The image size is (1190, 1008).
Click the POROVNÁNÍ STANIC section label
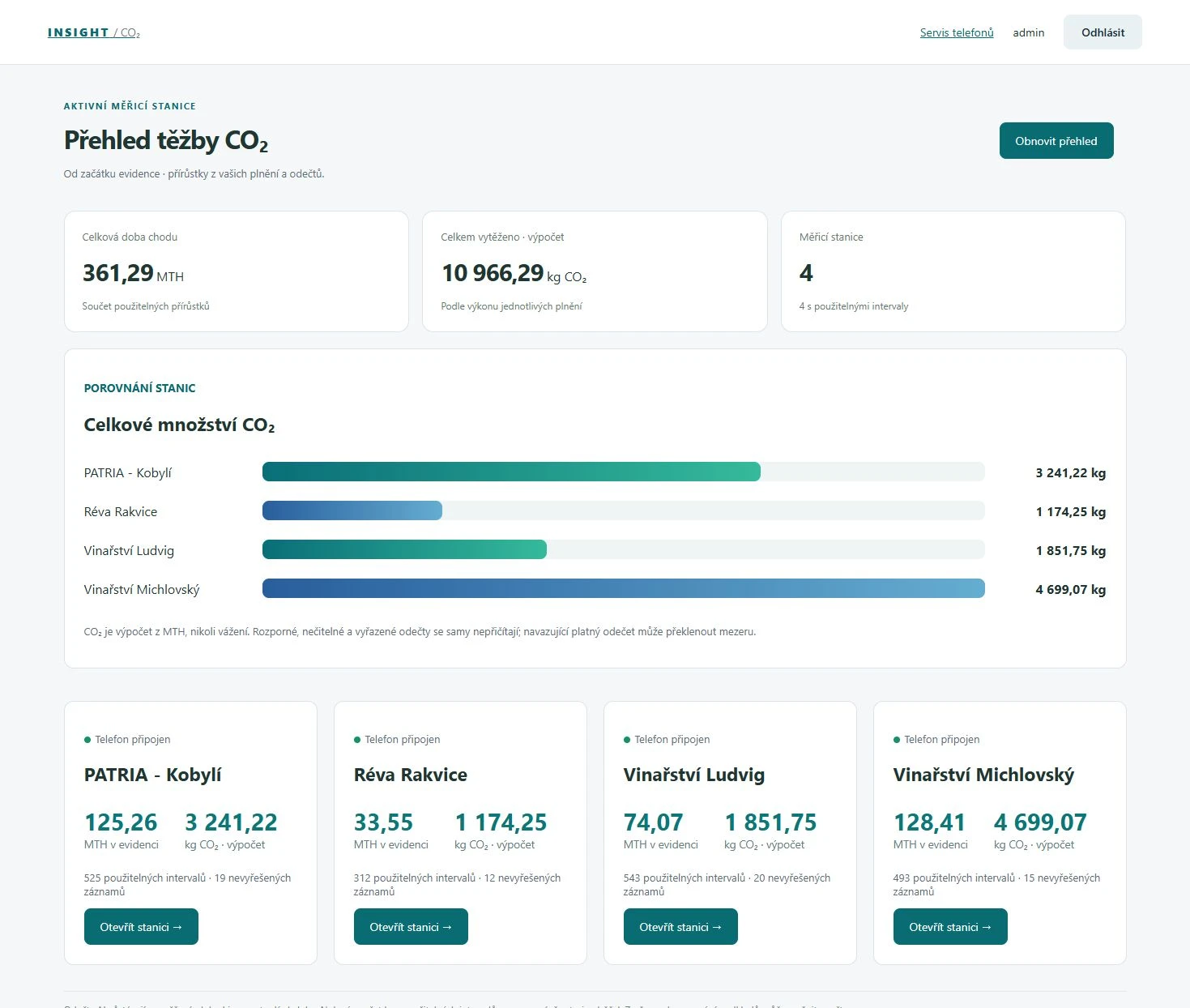[x=140, y=388]
